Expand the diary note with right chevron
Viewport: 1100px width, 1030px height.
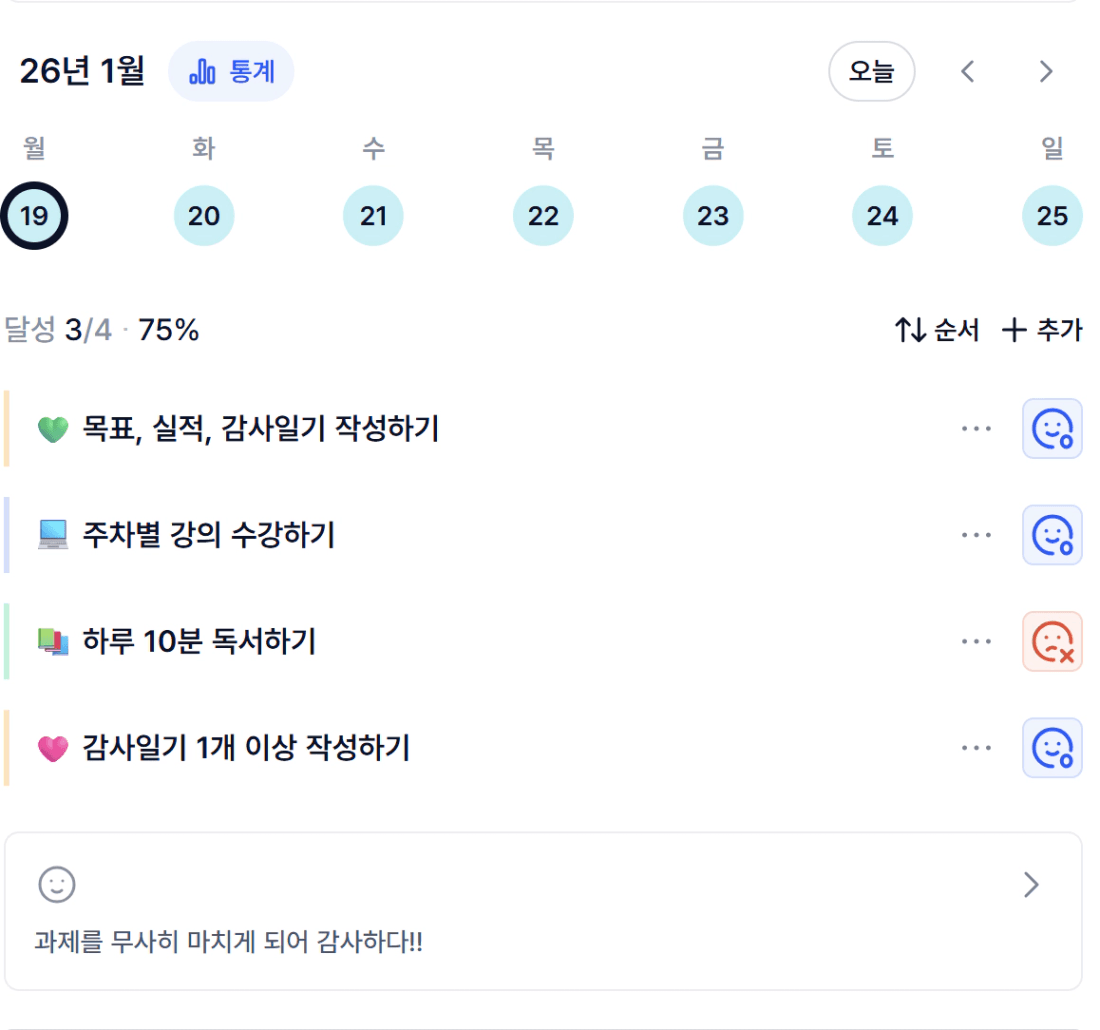click(1032, 885)
